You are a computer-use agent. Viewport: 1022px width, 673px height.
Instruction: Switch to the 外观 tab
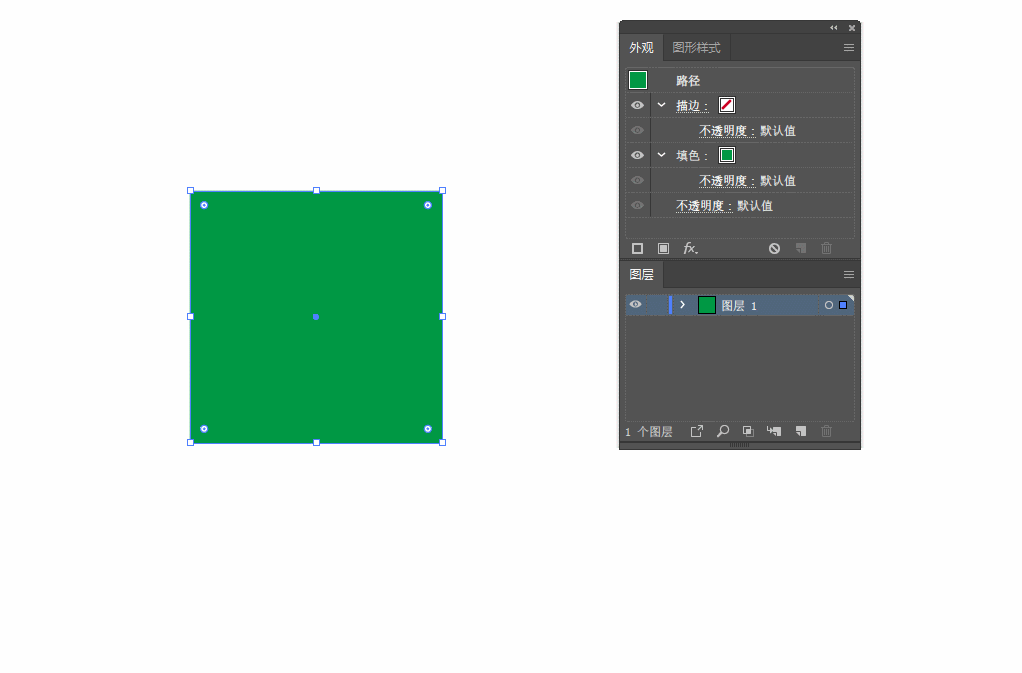(641, 48)
